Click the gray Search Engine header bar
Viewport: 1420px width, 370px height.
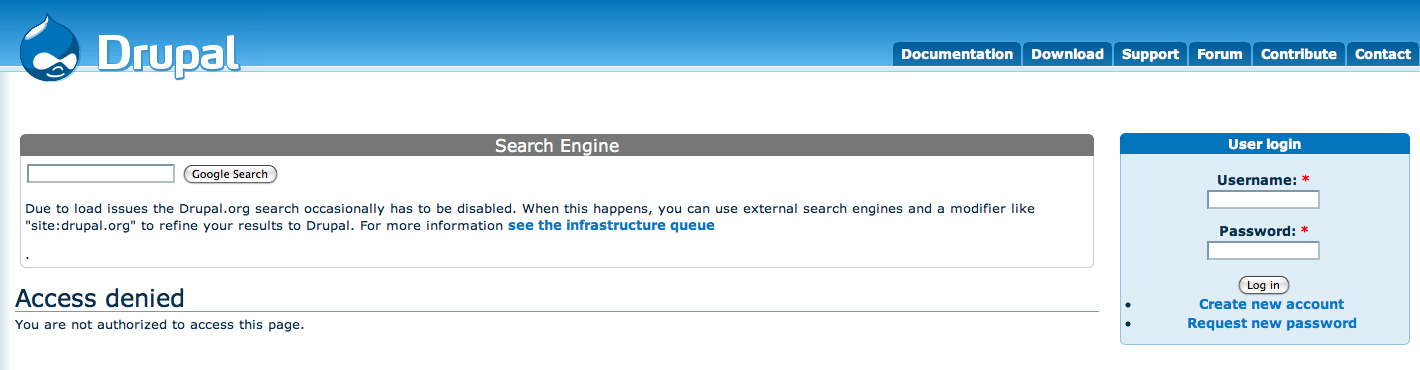[x=557, y=146]
